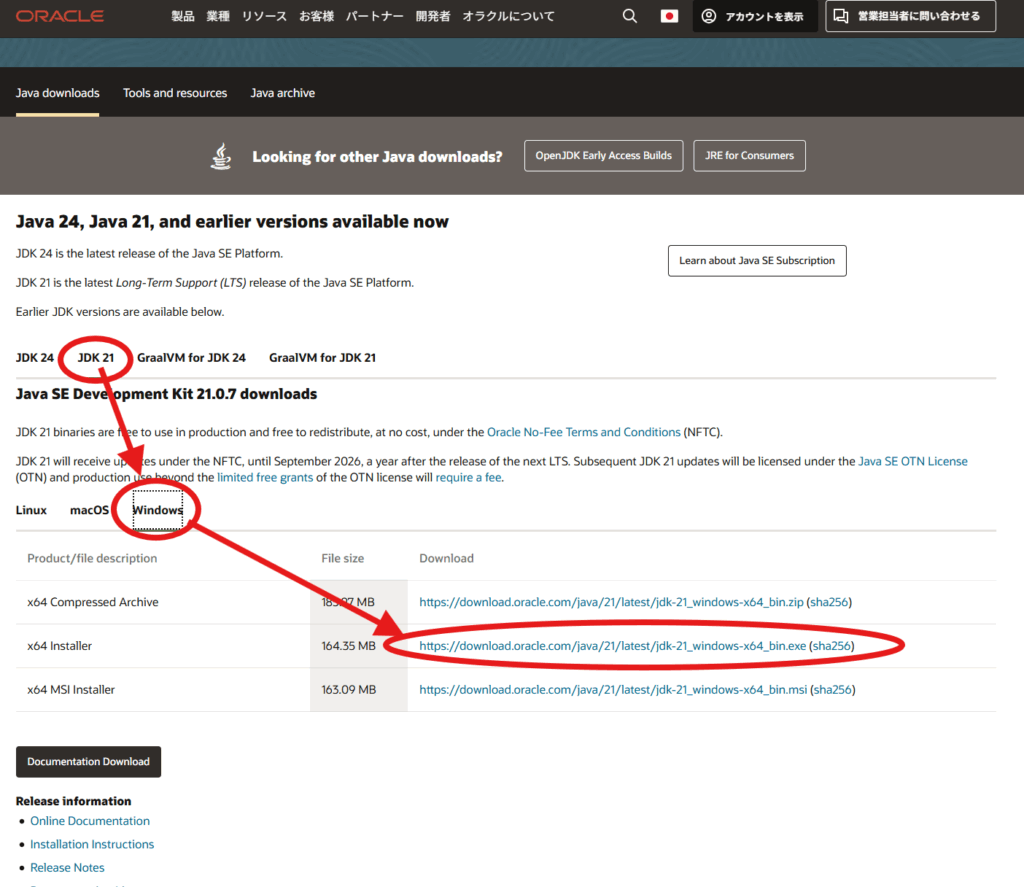Screen dimensions: 1024x887
Task: Click the Product/file description column header
Action: pos(92,558)
